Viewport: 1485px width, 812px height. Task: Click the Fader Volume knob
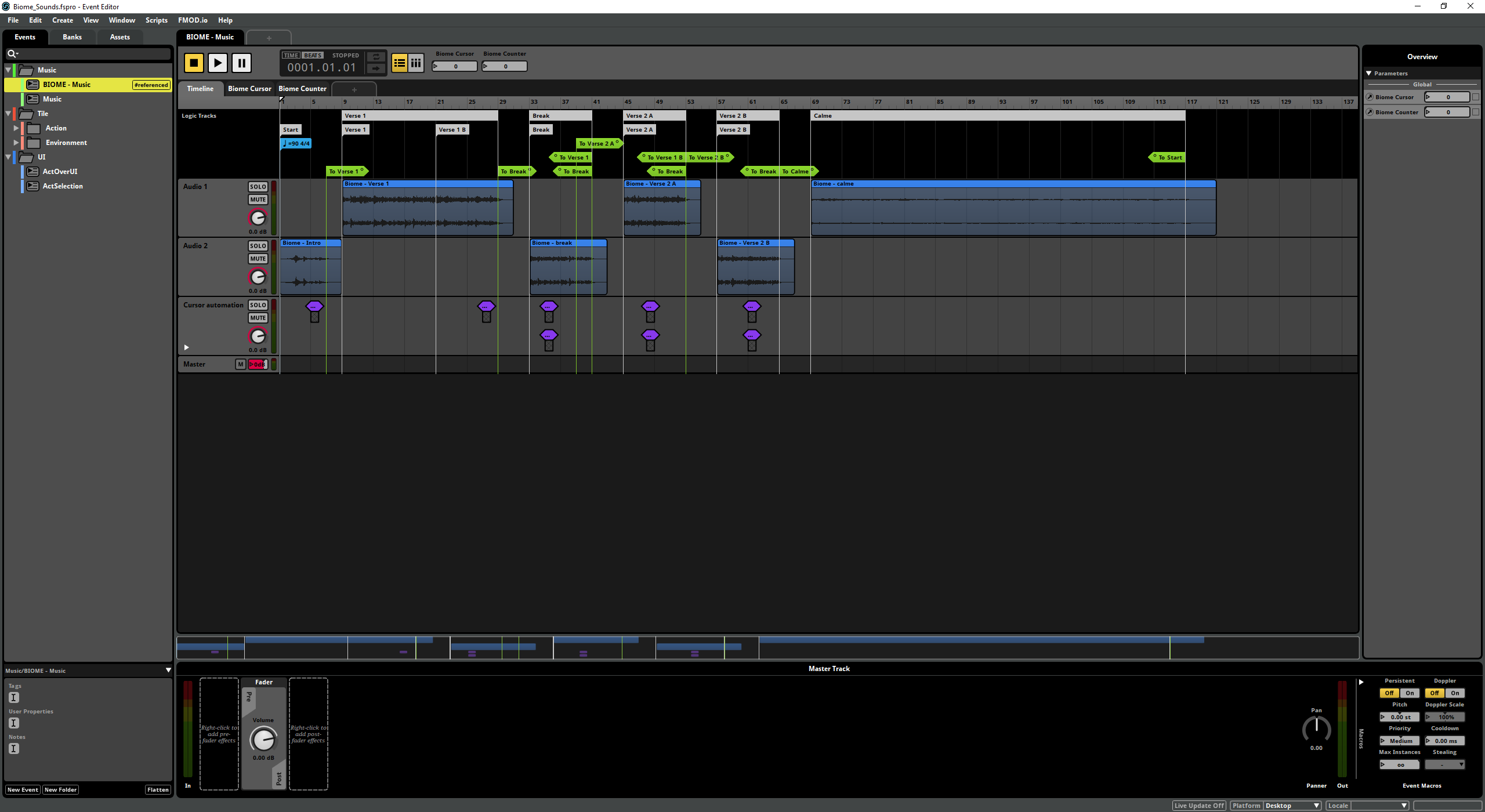(x=263, y=739)
